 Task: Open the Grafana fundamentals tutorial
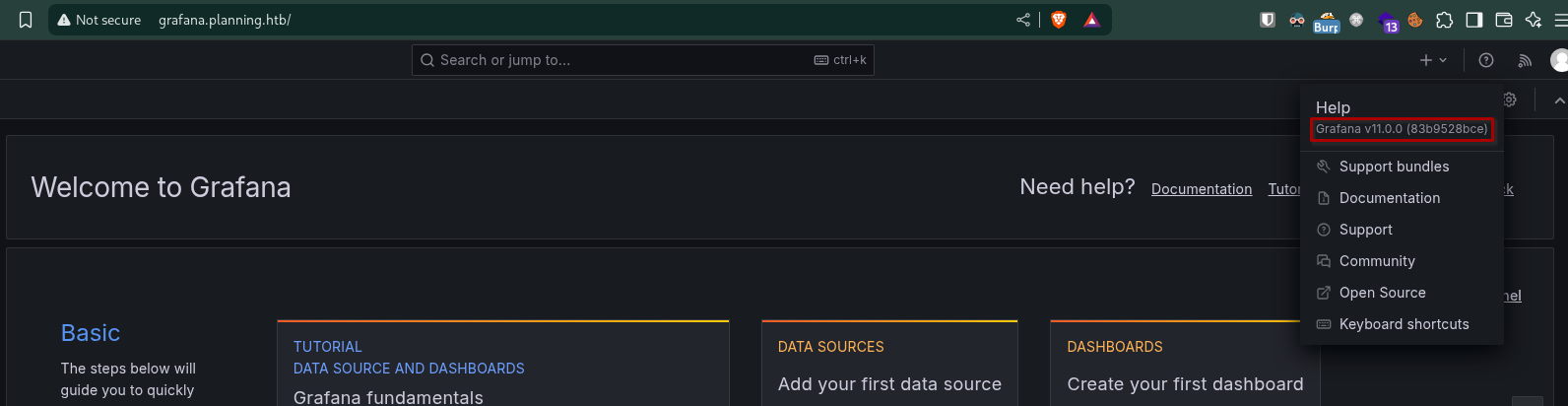(x=388, y=397)
